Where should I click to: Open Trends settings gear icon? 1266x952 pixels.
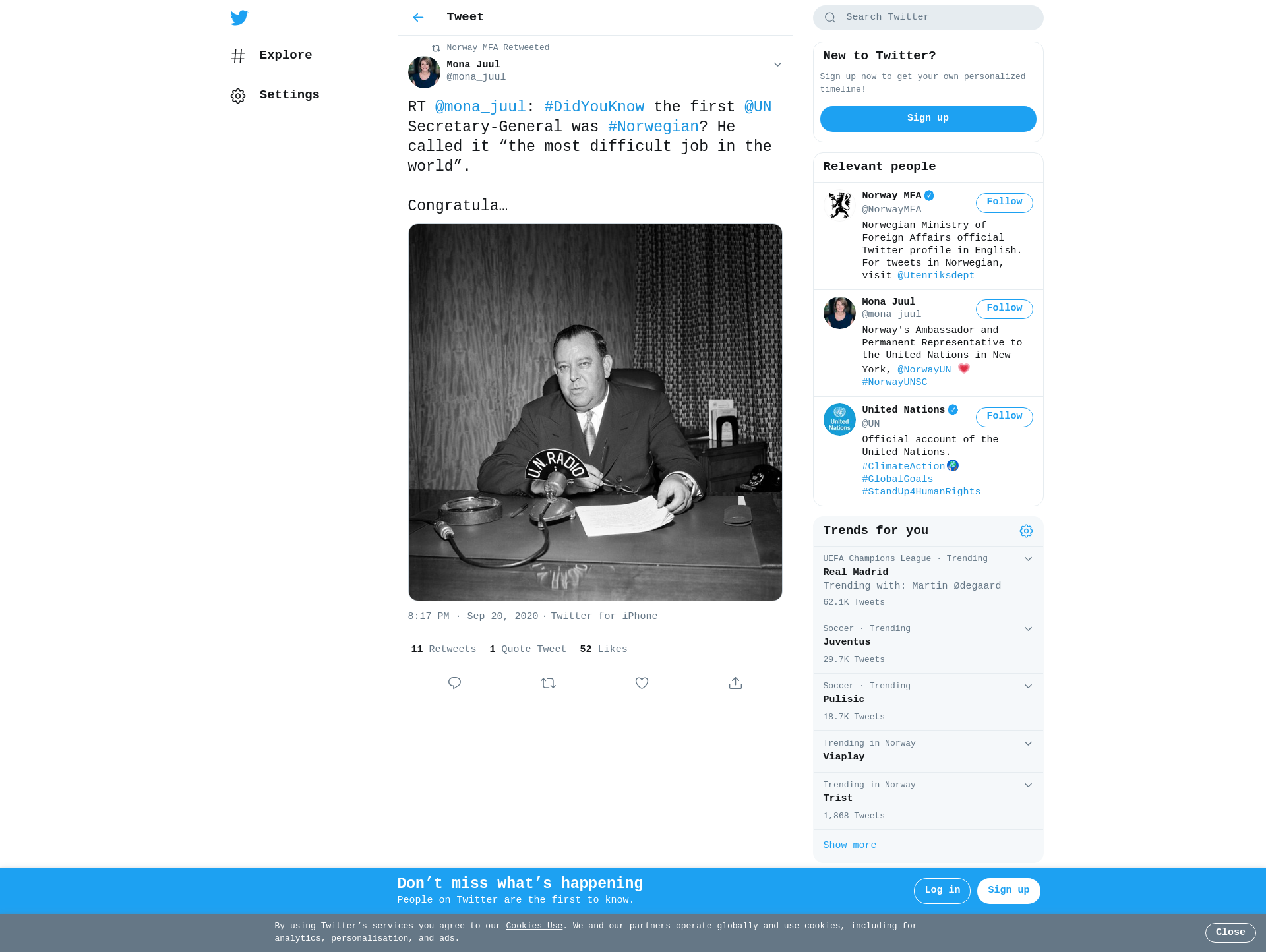tap(1026, 531)
